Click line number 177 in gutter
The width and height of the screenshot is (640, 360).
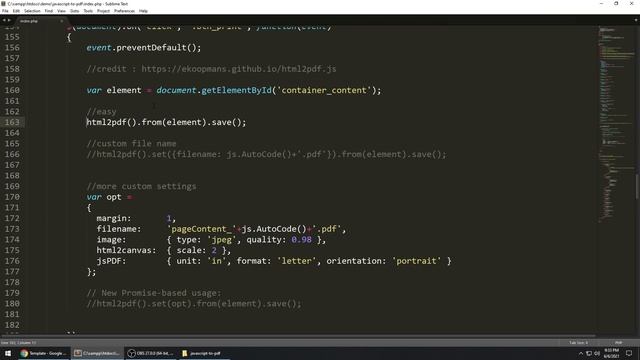coord(12,271)
